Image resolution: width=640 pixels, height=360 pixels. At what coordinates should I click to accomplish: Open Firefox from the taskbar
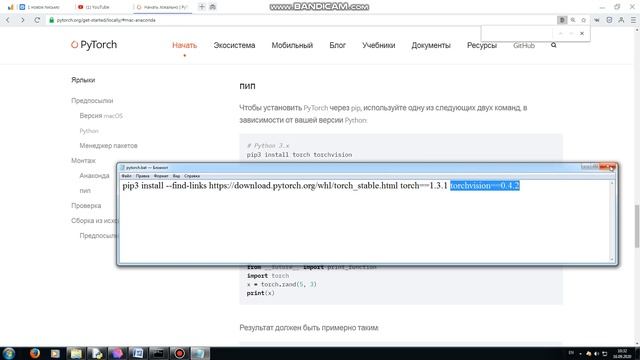35,353
